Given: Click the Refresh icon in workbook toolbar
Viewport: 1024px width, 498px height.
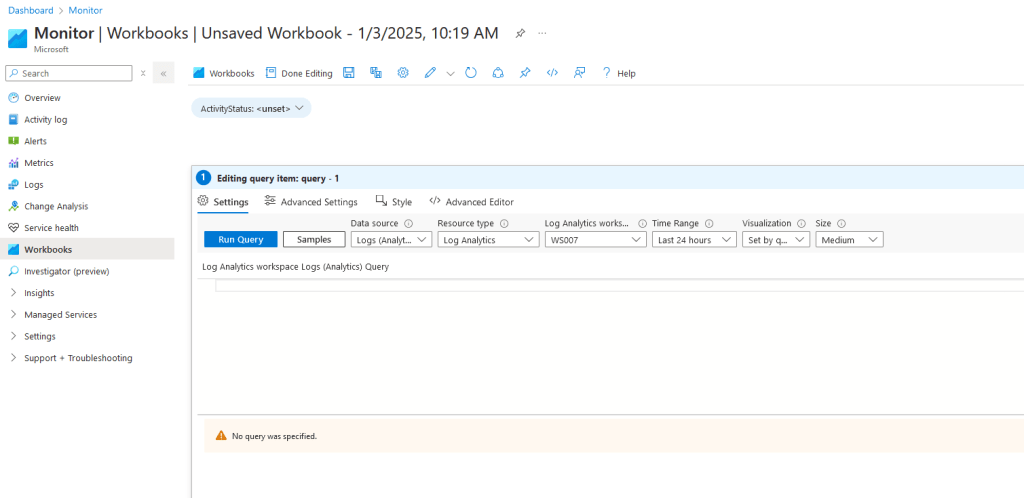Looking at the screenshot, I should (471, 73).
